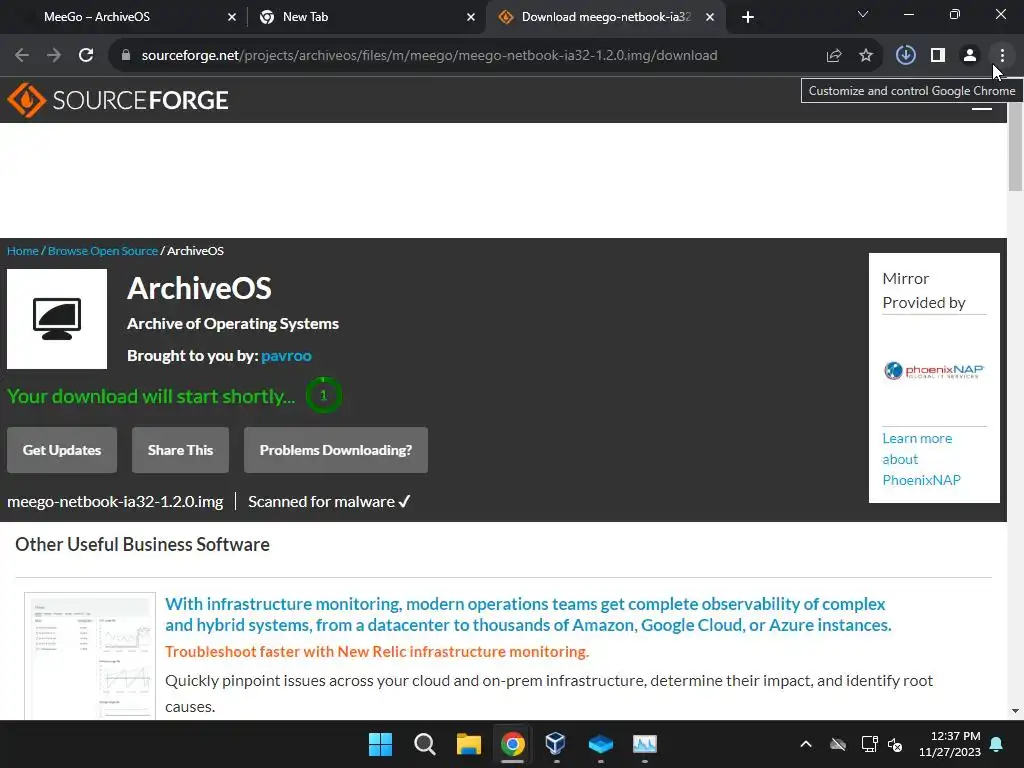The height and width of the screenshot is (768, 1024).
Task: Open the Windows Start menu
Action: [380, 744]
